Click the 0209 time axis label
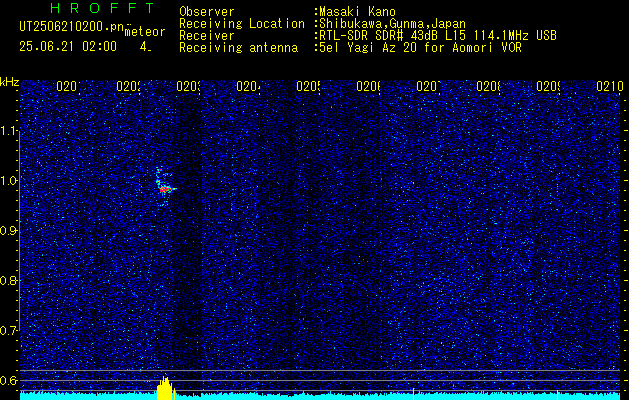Image resolution: width=629 pixels, height=400 pixels. click(x=548, y=86)
